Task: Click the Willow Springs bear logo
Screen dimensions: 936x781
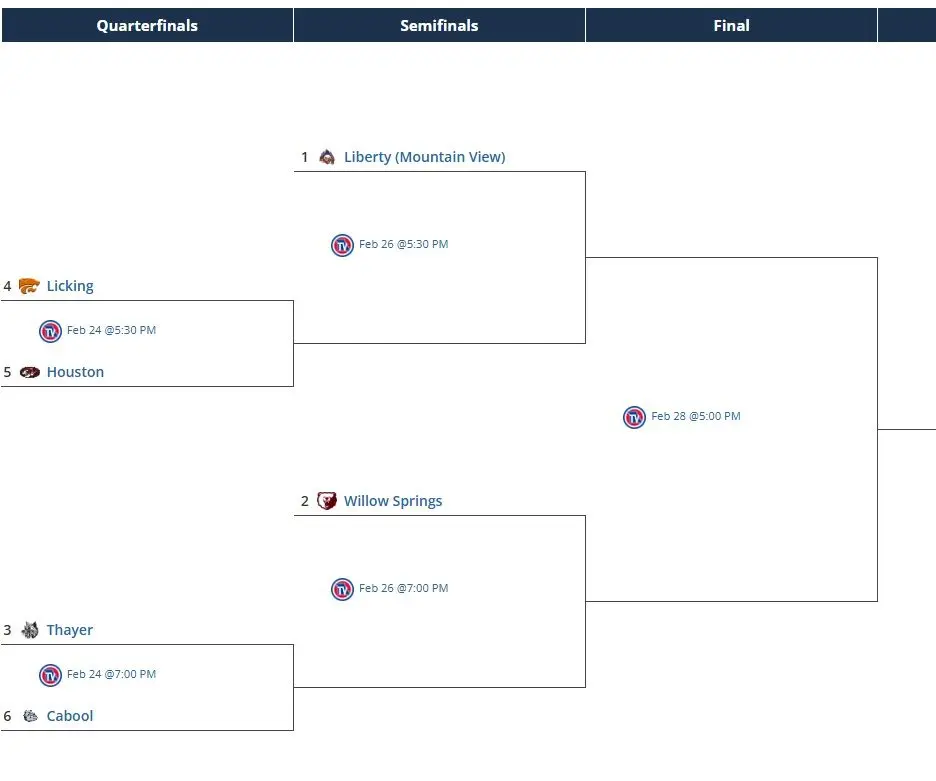Action: click(327, 500)
